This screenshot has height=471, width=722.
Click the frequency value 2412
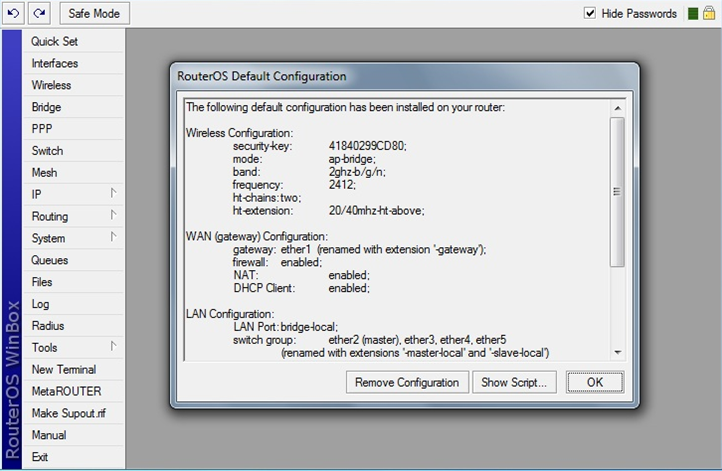coord(342,185)
